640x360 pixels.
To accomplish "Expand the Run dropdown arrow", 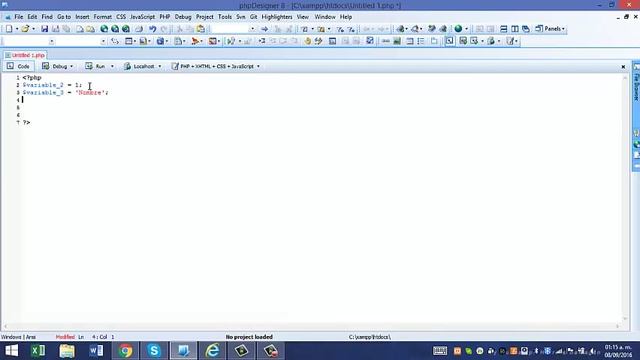I will [x=112, y=67].
